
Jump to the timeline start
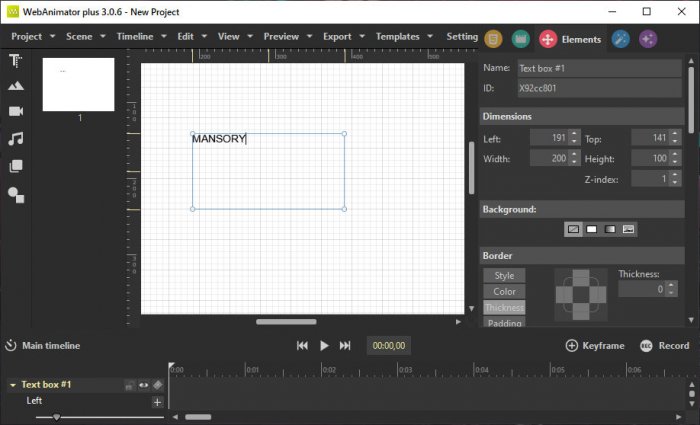302,346
